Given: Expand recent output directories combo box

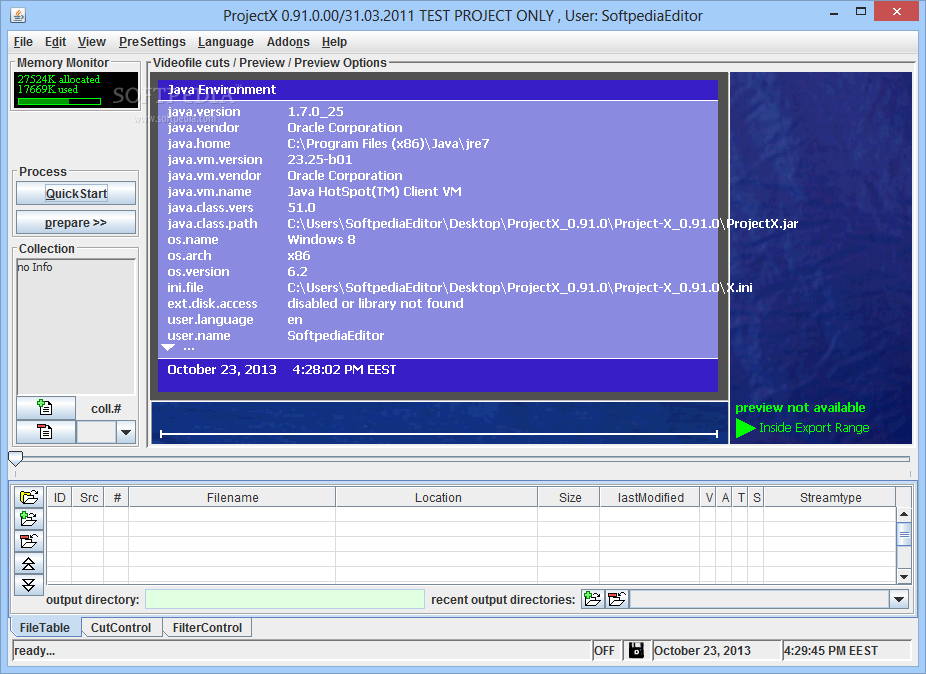Looking at the screenshot, I should click(898, 599).
